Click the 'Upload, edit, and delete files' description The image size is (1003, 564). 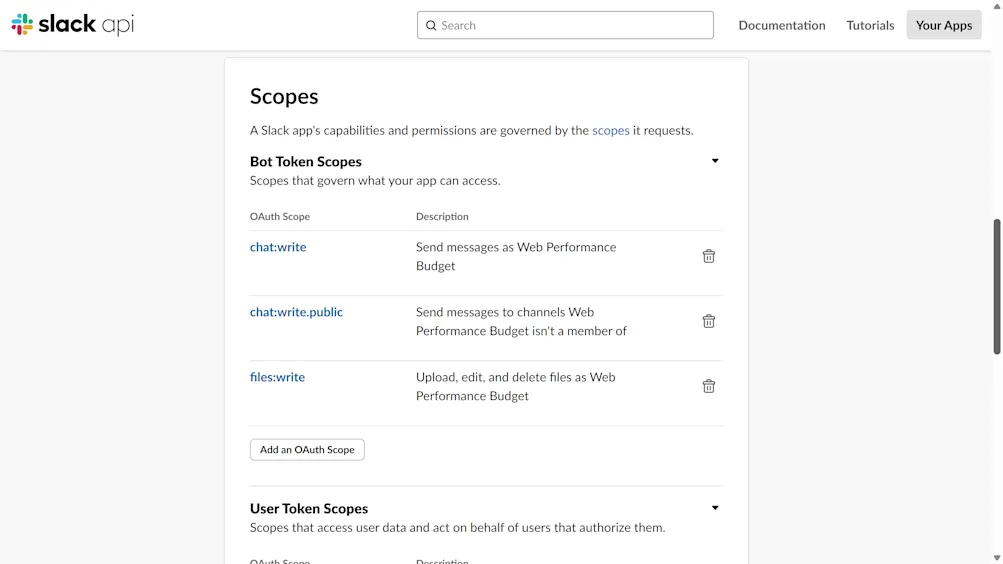tap(516, 386)
